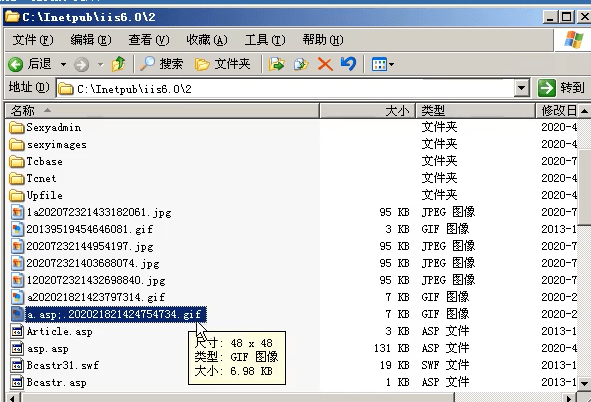
Task: Click the 131 KB size cell
Action: click(392, 348)
